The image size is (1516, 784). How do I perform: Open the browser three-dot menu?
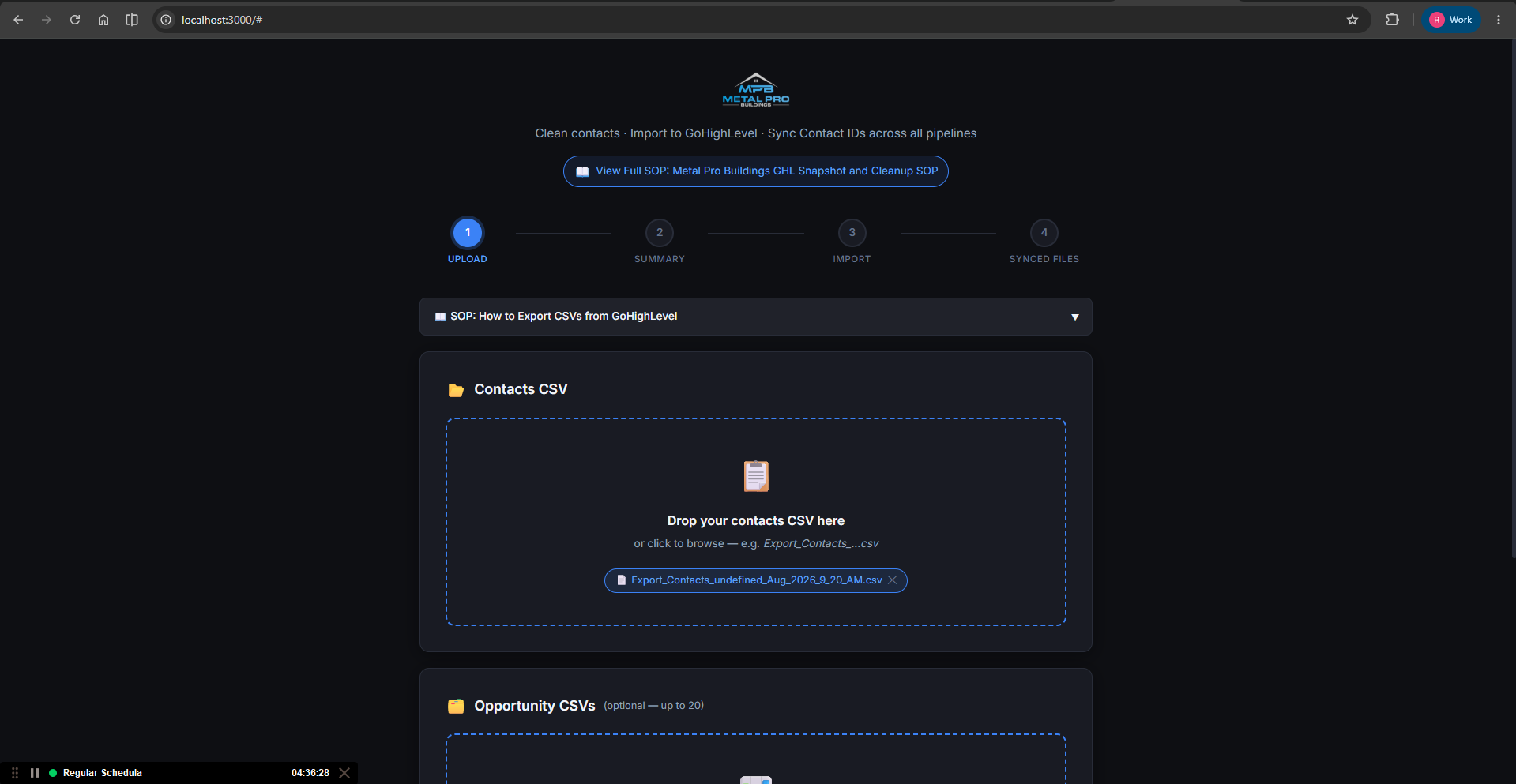click(x=1499, y=20)
